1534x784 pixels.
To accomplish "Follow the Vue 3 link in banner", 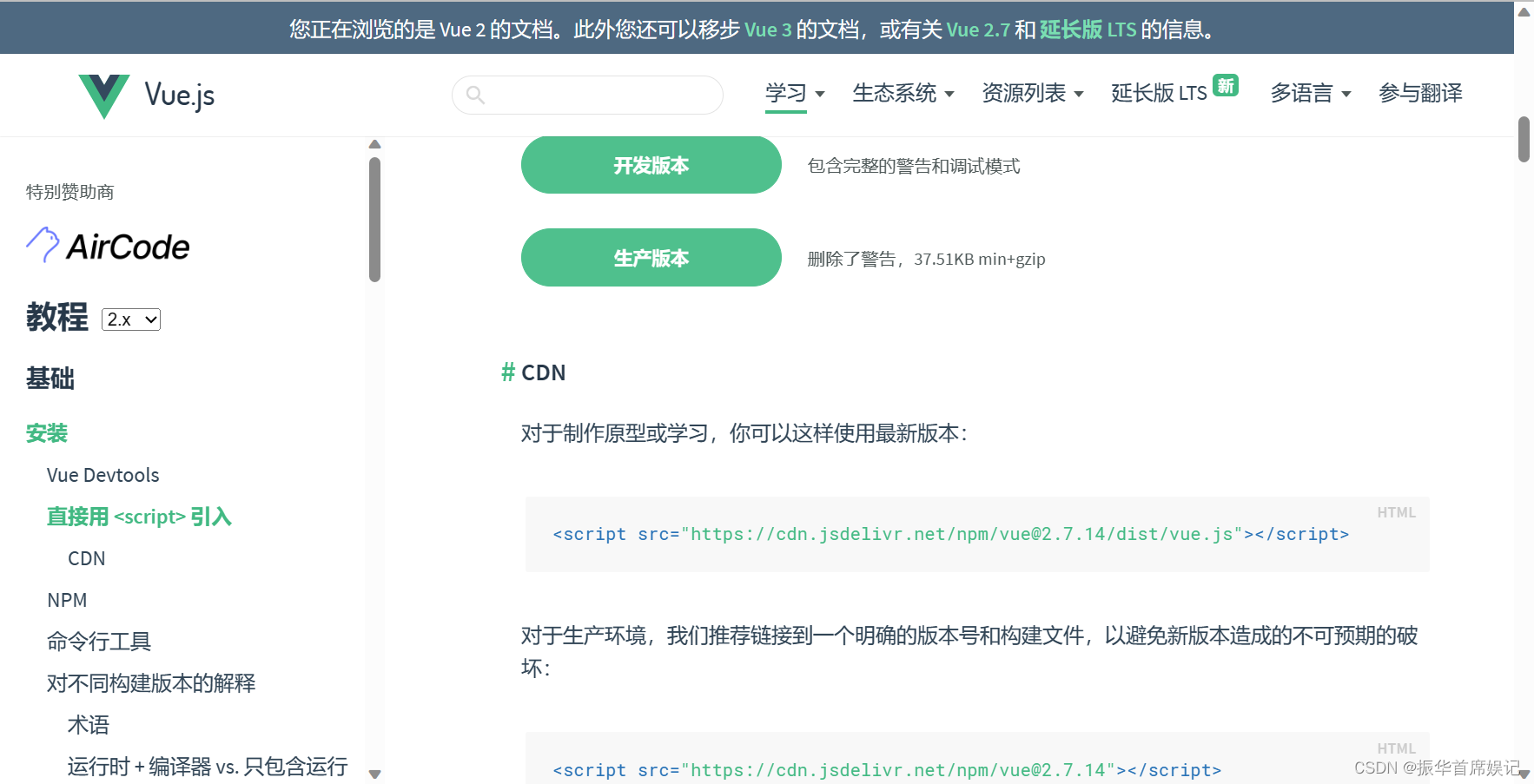I will tap(768, 30).
